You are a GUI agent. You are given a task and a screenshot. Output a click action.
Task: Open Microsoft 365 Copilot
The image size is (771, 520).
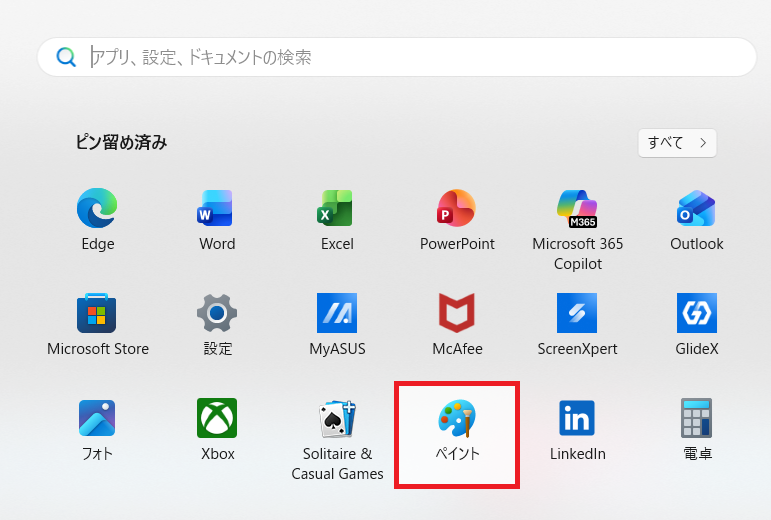577,230
